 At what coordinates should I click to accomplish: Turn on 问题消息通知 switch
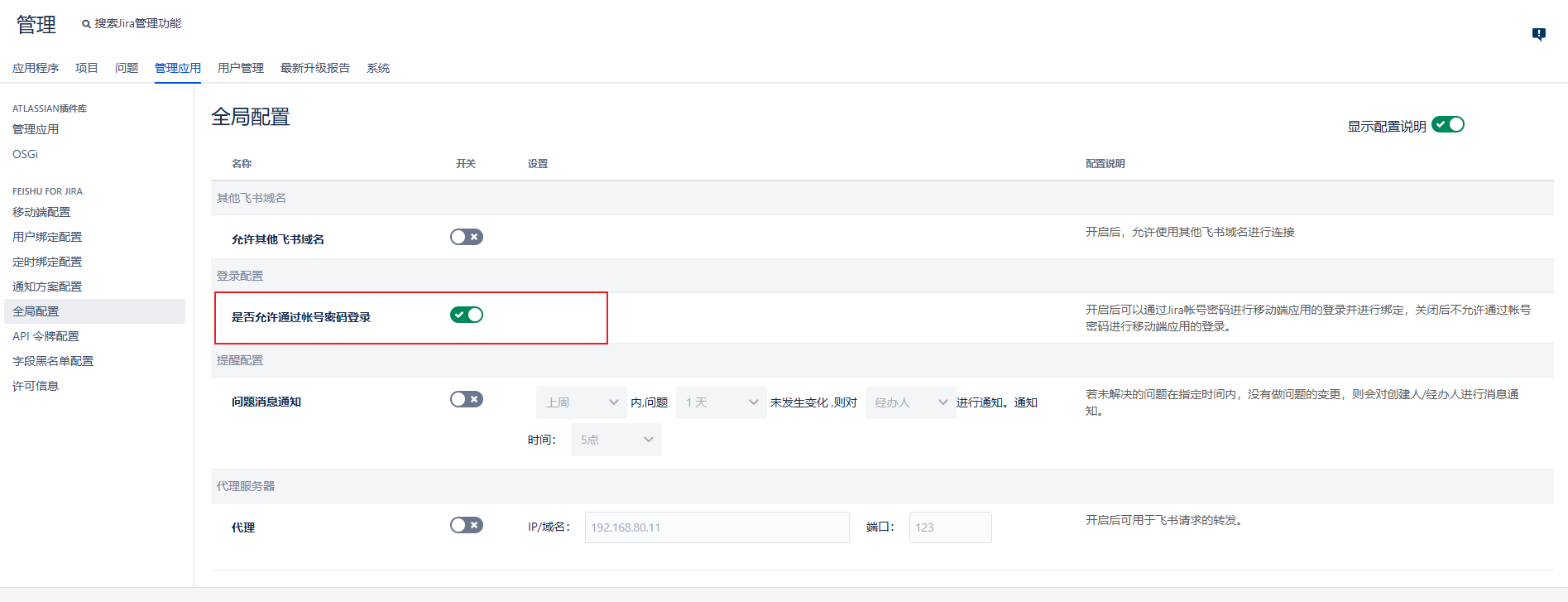[x=467, y=399]
